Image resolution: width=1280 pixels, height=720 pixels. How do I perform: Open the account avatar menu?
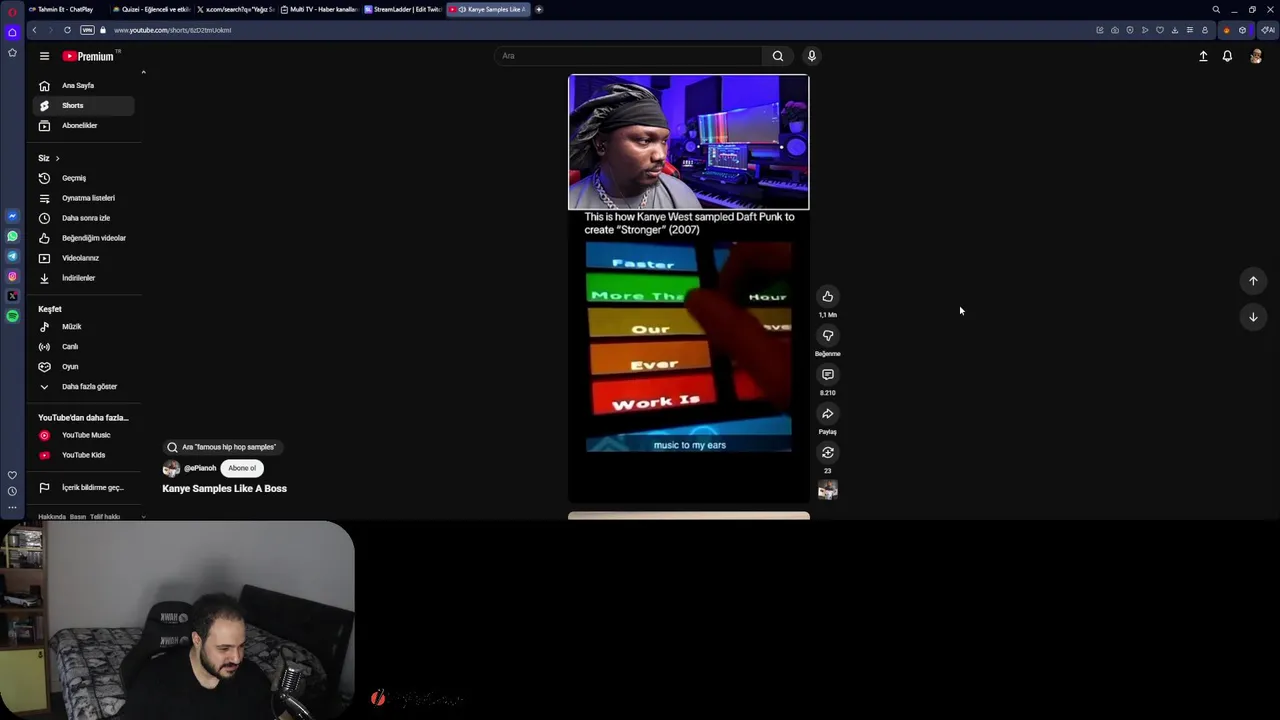click(1256, 56)
